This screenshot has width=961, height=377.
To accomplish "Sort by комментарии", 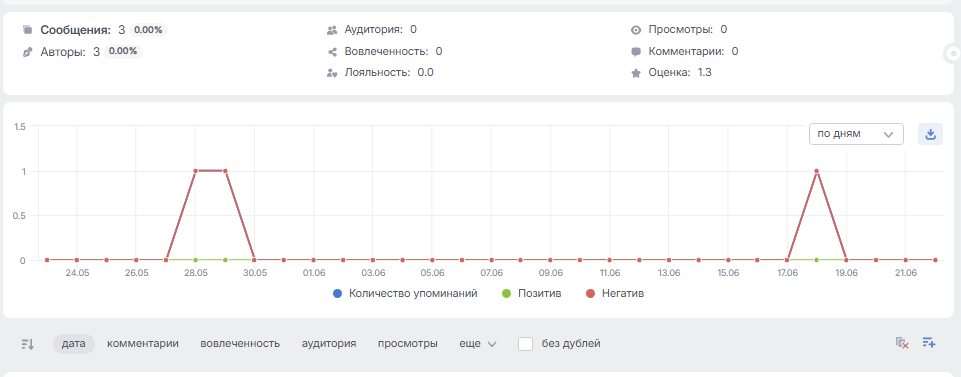I will click(x=143, y=344).
